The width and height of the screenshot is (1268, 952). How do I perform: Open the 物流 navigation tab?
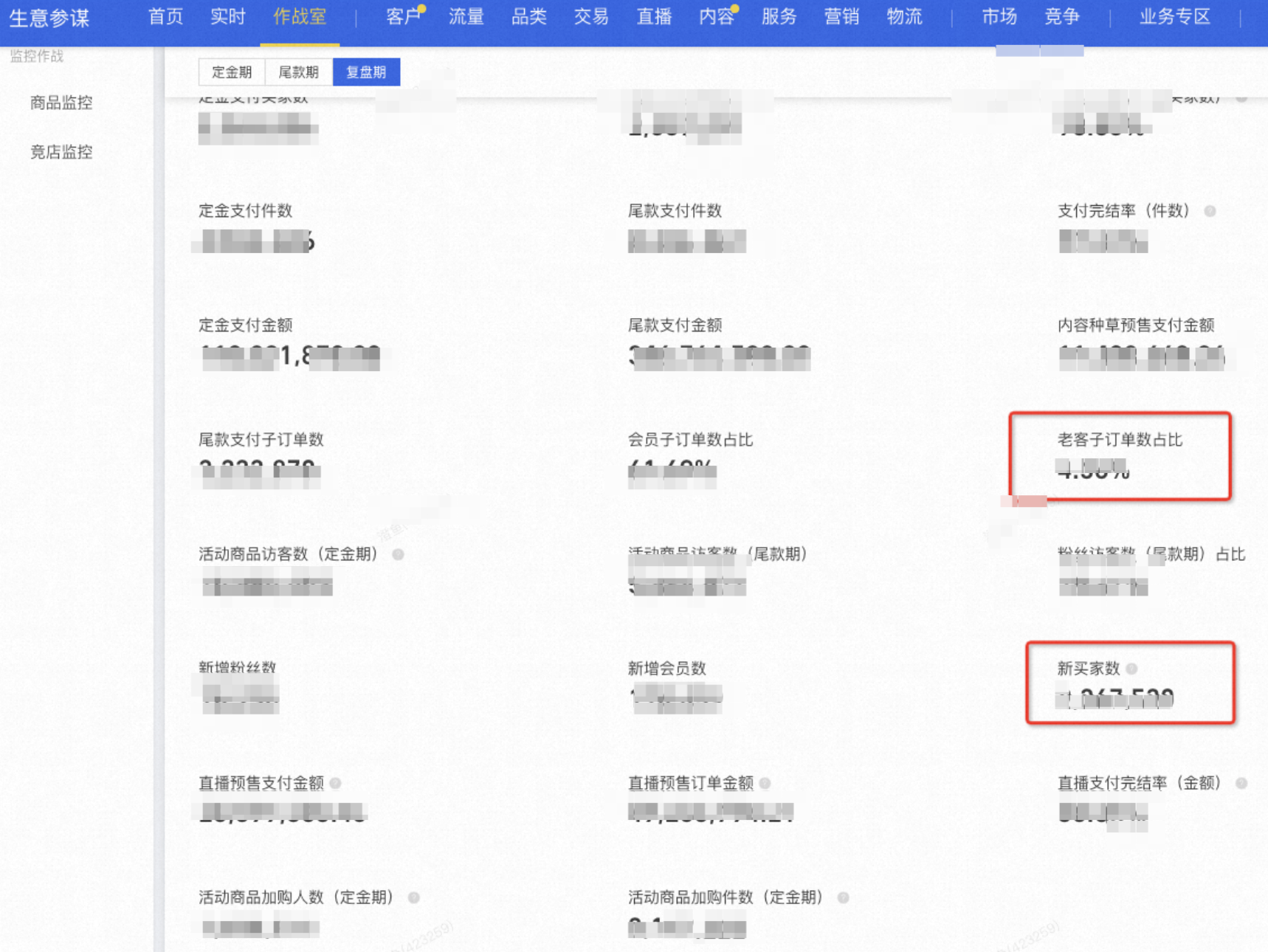point(904,16)
